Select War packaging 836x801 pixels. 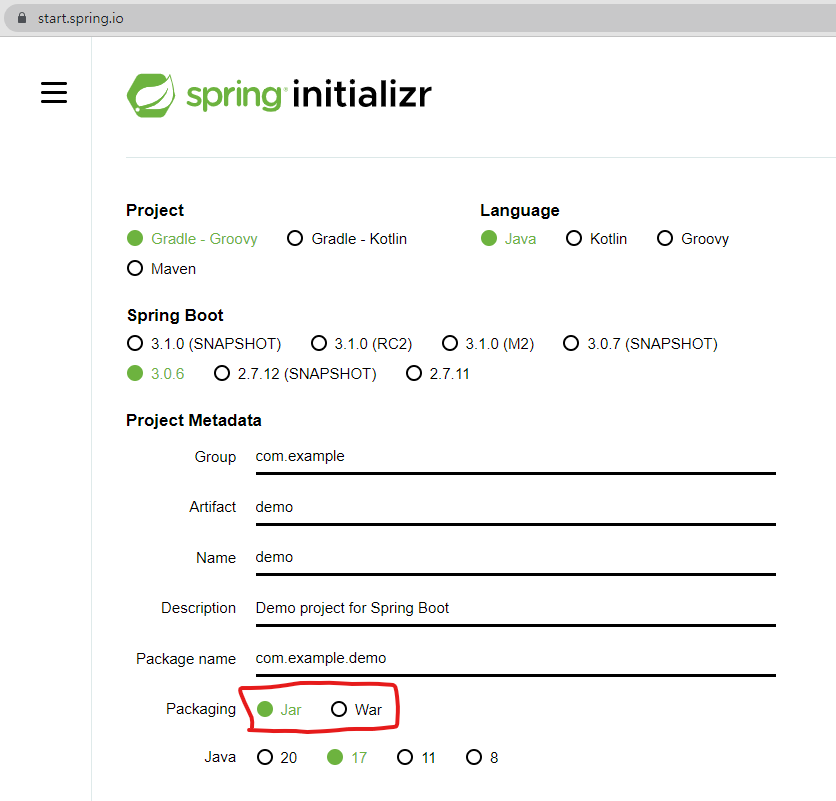pyautogui.click(x=356, y=709)
